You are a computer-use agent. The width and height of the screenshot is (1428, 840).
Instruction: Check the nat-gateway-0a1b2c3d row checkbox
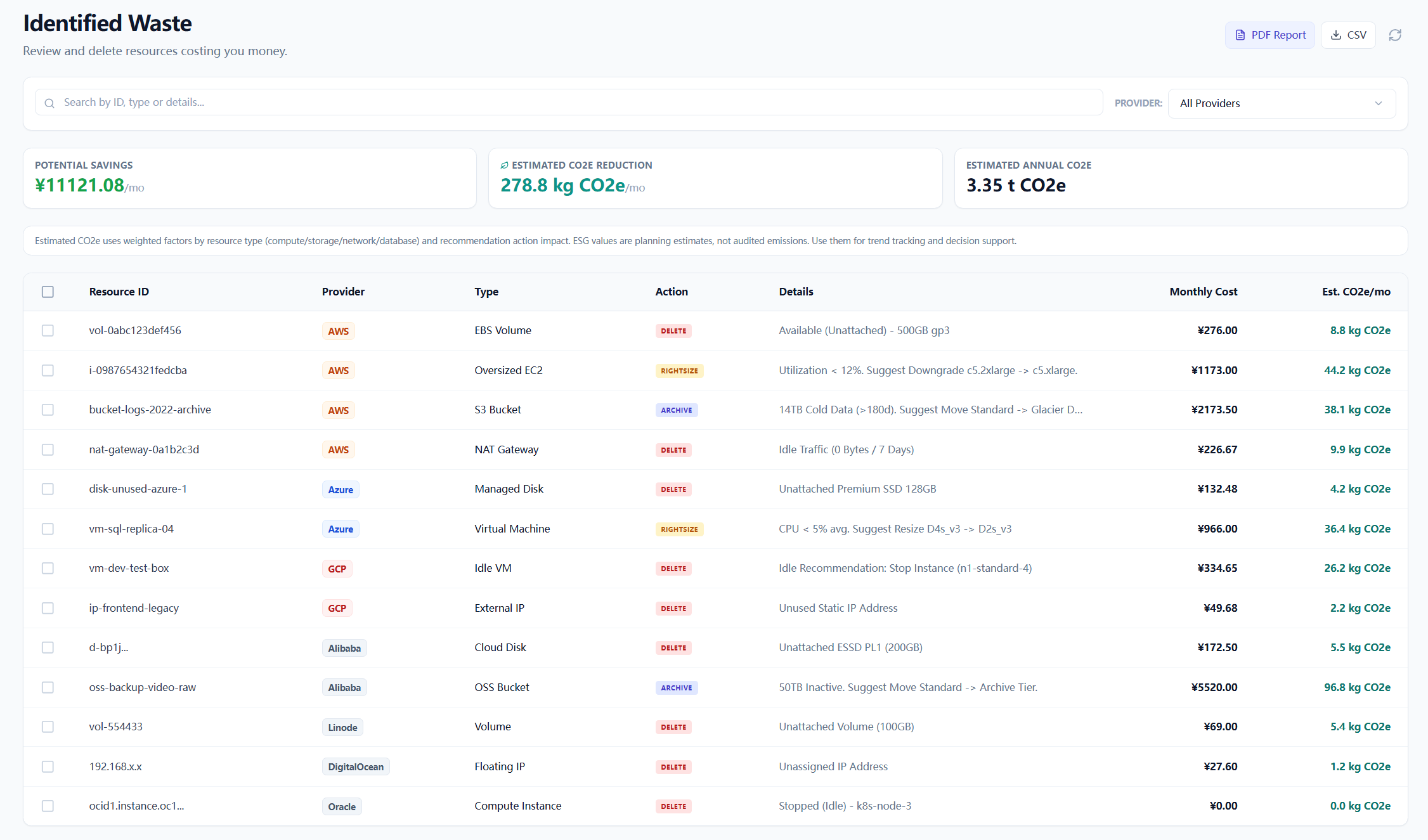pyautogui.click(x=48, y=449)
